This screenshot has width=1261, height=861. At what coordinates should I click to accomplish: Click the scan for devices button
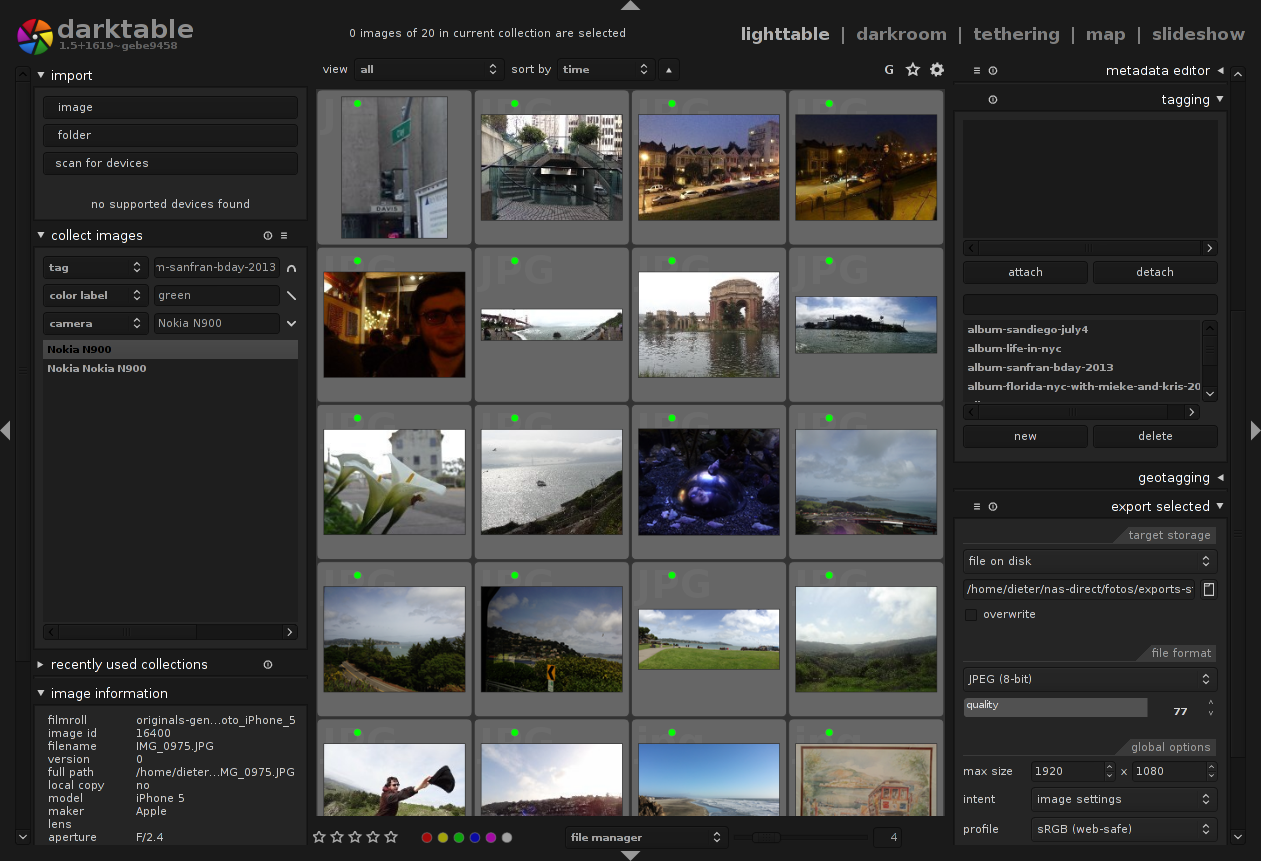tap(170, 163)
